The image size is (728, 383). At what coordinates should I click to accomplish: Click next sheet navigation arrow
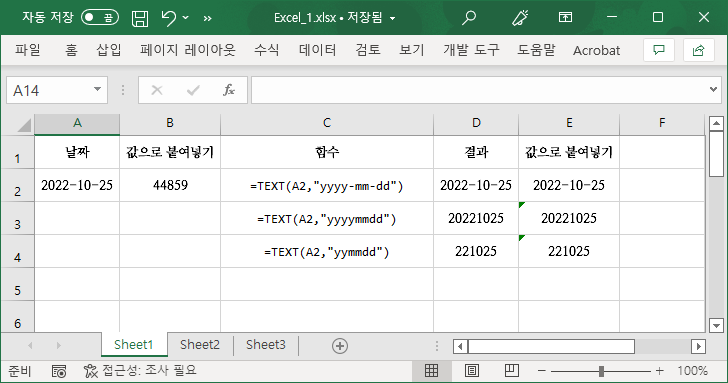click(x=58, y=345)
